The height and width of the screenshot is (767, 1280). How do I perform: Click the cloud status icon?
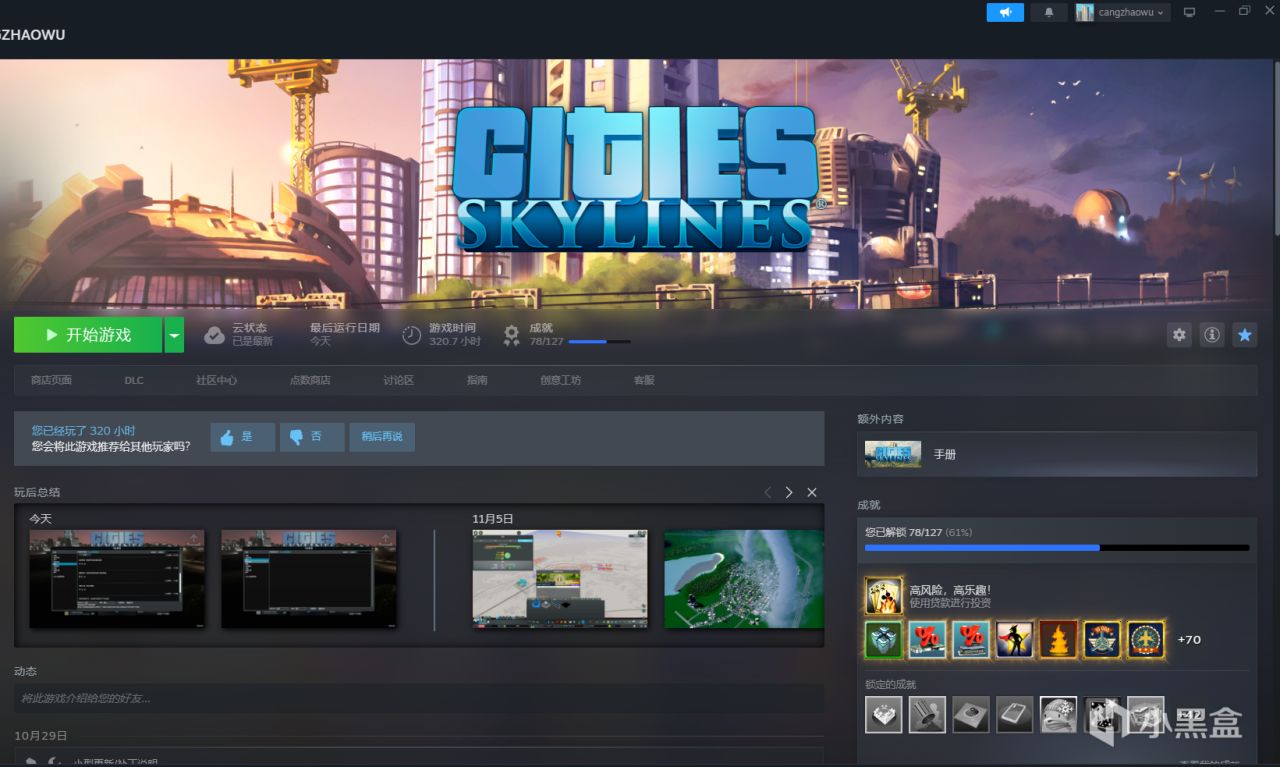point(214,335)
